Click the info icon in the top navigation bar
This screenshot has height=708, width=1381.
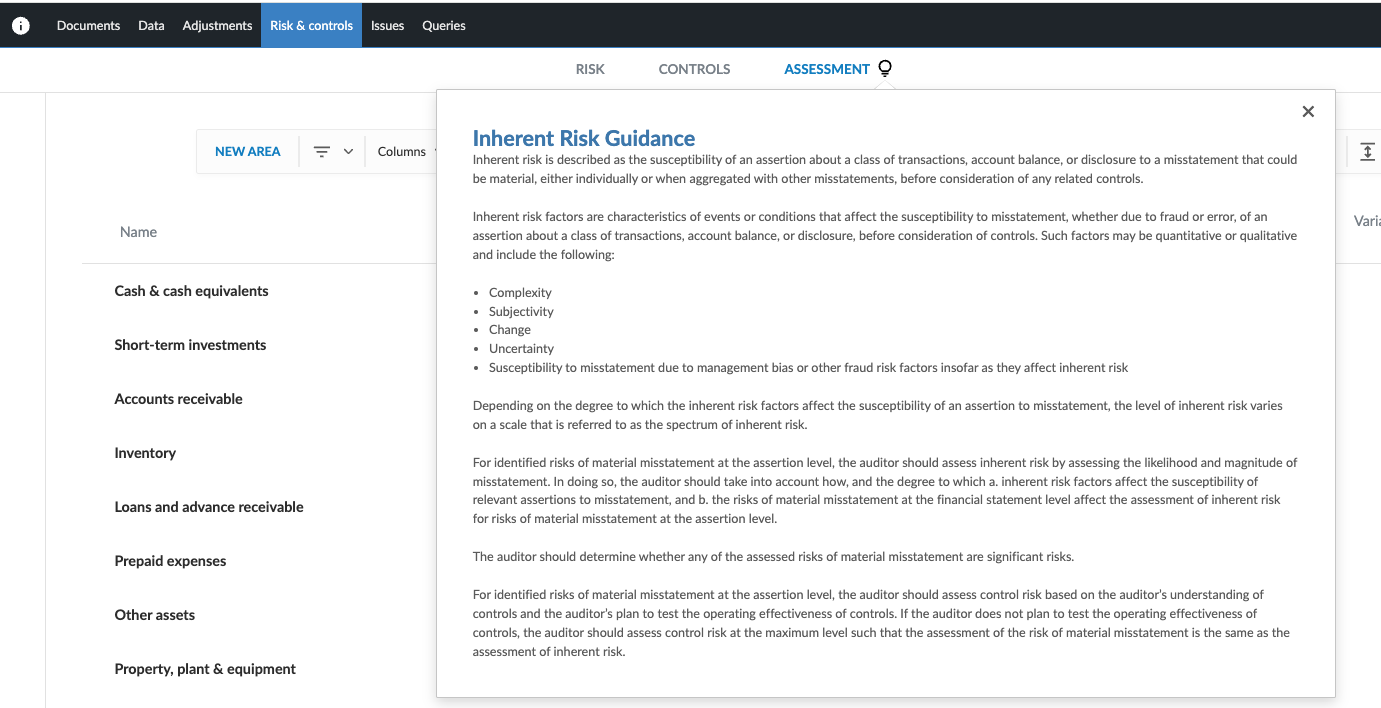[x=21, y=25]
